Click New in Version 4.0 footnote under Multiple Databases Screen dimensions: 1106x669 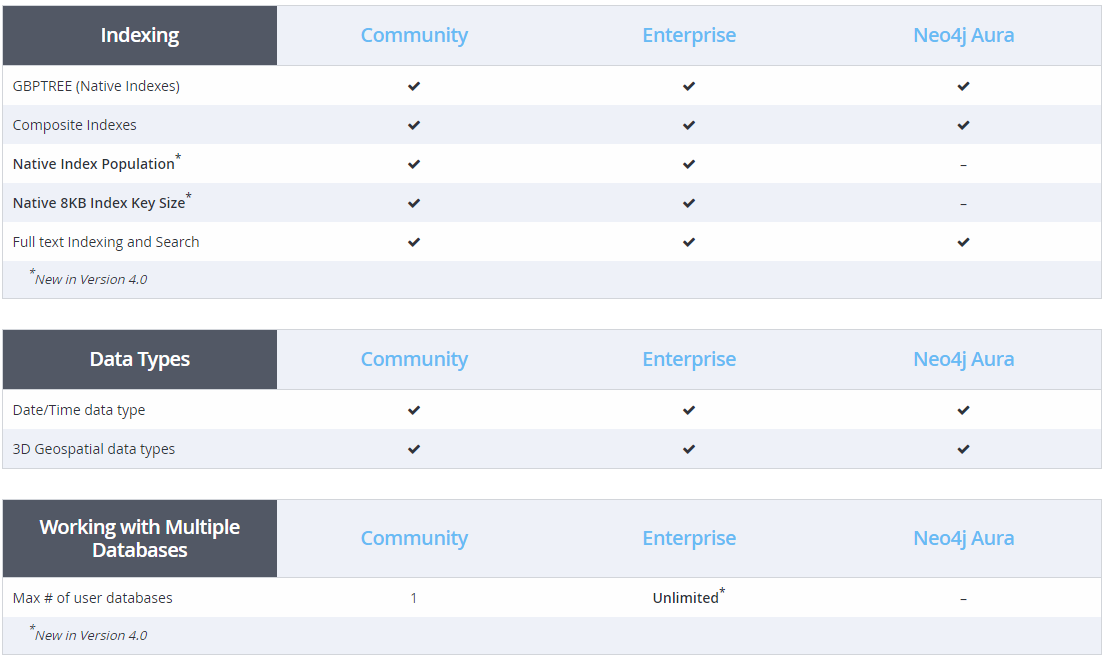(88, 634)
